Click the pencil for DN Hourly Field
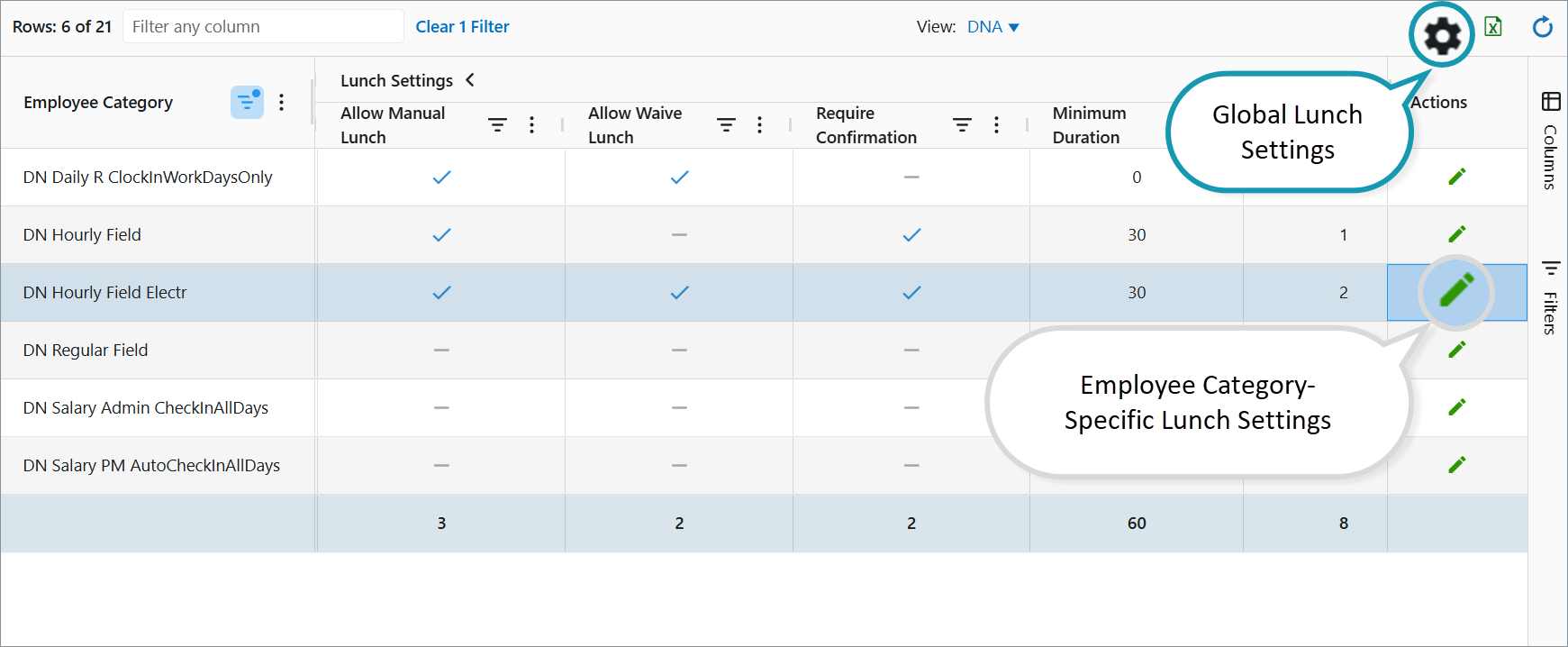This screenshot has height=647, width=1568. [1456, 234]
